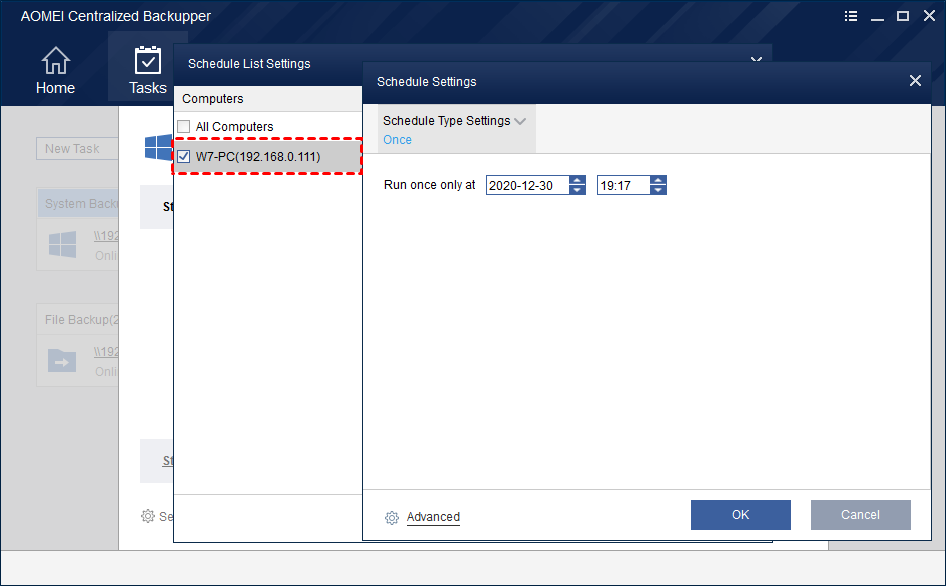Select the W7-PC(192.168.0.111) row text

point(258,157)
